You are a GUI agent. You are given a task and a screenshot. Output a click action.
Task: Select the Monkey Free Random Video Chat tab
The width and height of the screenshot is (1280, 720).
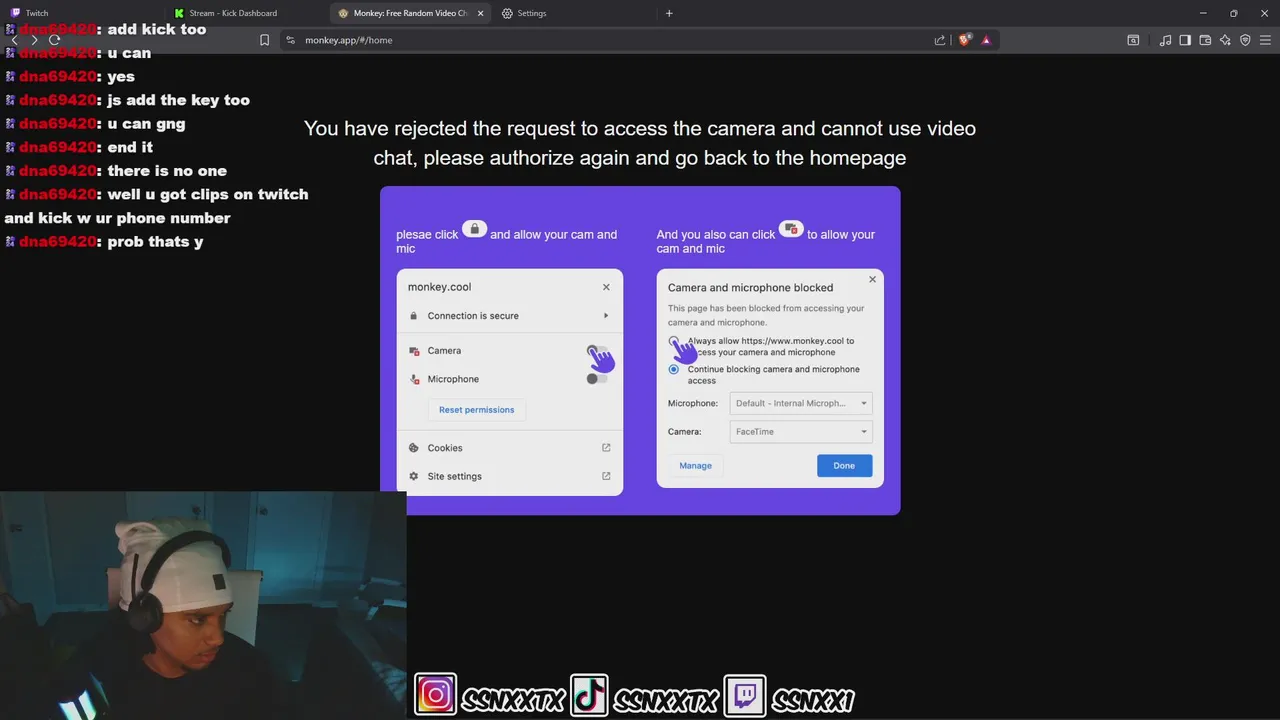[410, 13]
